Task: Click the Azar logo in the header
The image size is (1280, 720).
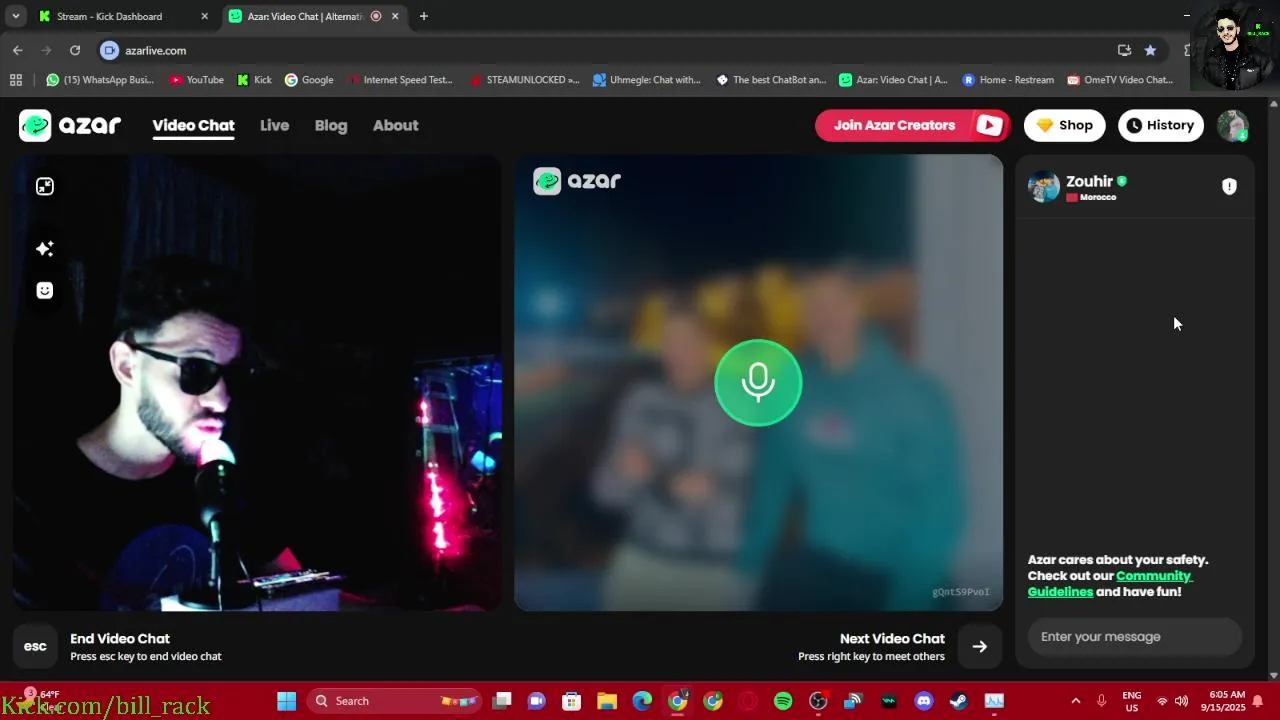Action: click(70, 125)
